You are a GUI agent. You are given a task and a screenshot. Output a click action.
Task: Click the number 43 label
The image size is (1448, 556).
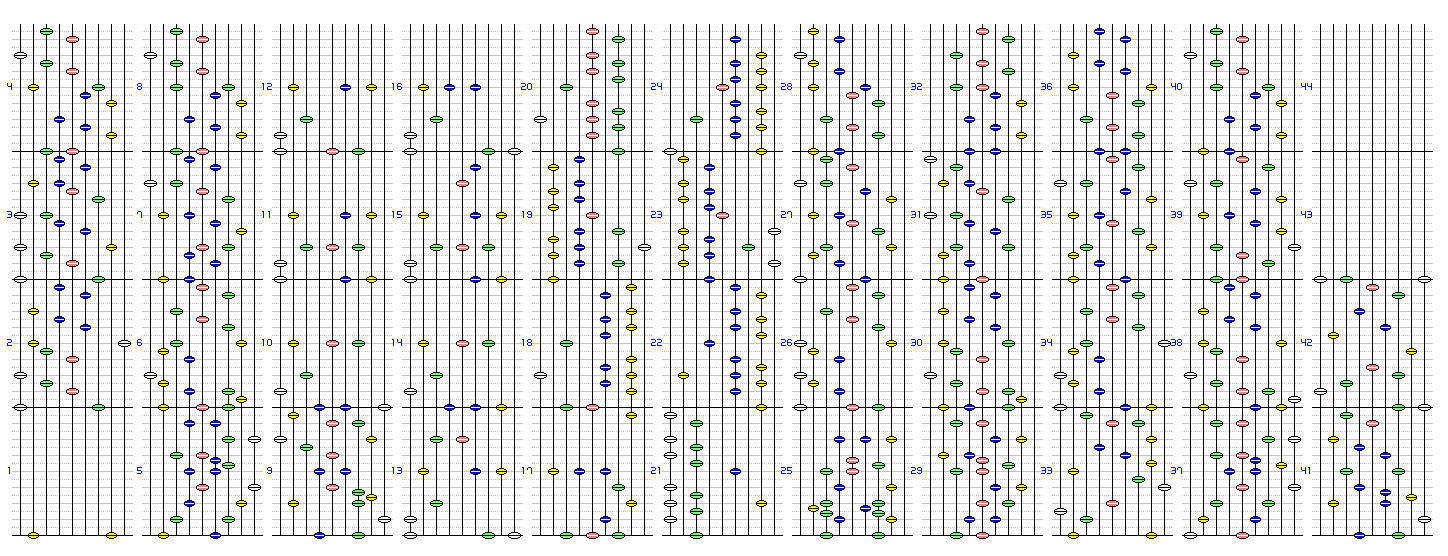pos(1306,215)
